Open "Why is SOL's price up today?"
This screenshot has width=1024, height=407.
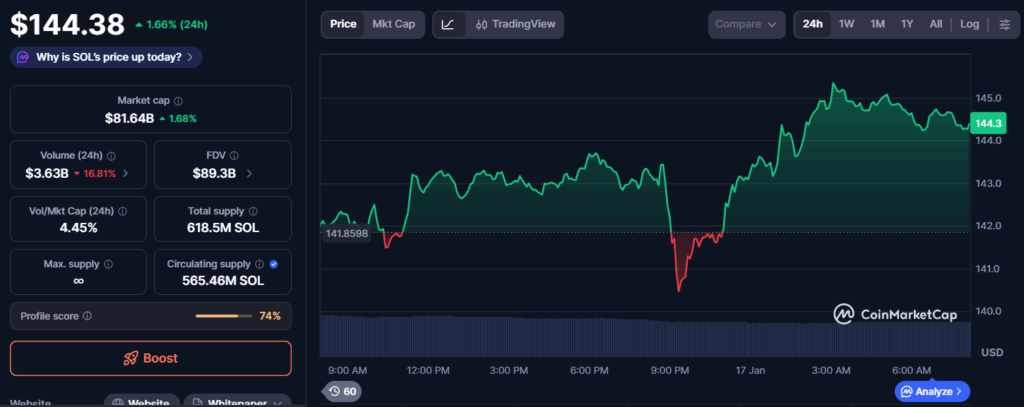coord(106,57)
